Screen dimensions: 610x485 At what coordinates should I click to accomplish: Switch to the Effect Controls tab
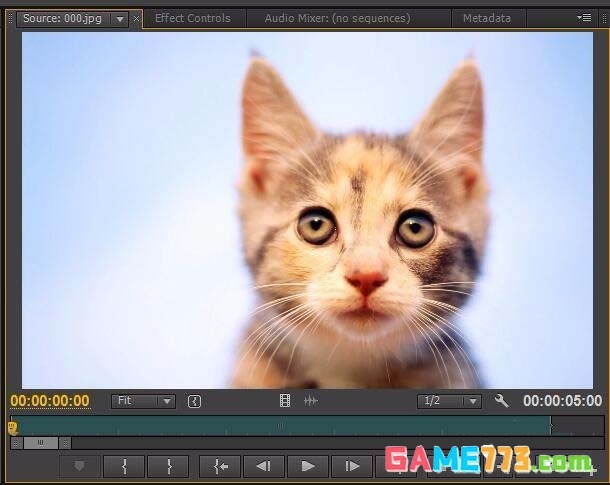coord(193,18)
